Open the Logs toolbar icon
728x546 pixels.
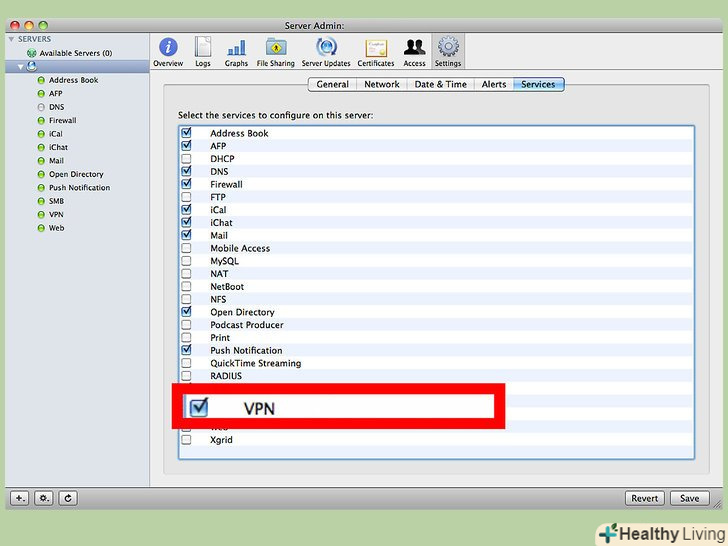(202, 52)
